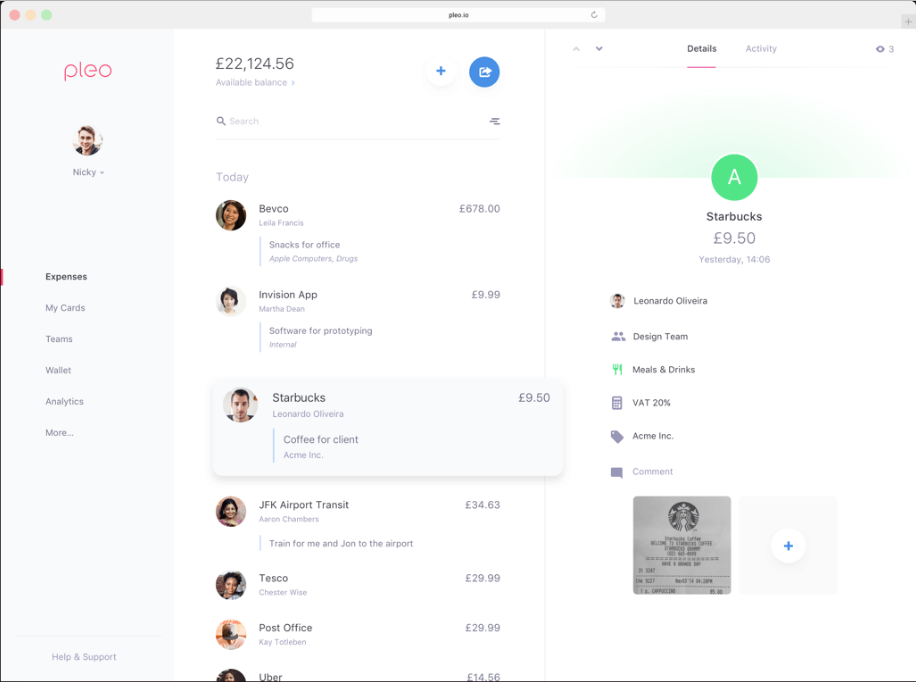Click Leila Francis's avatar
The height and width of the screenshot is (682, 916).
pos(231,216)
